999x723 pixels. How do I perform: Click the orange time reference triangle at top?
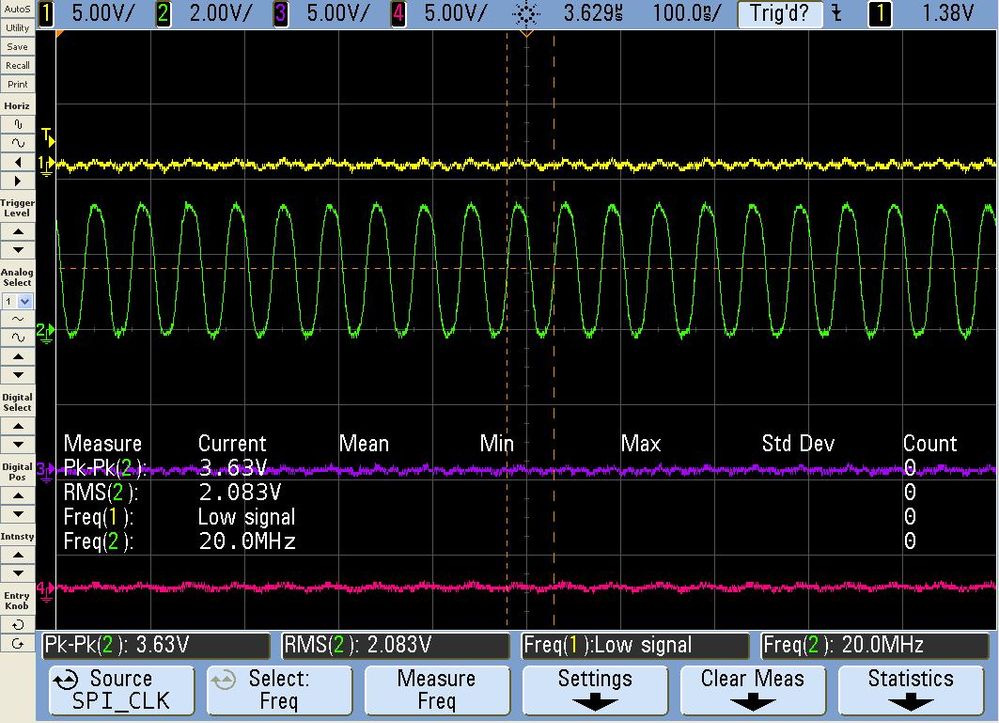526,32
